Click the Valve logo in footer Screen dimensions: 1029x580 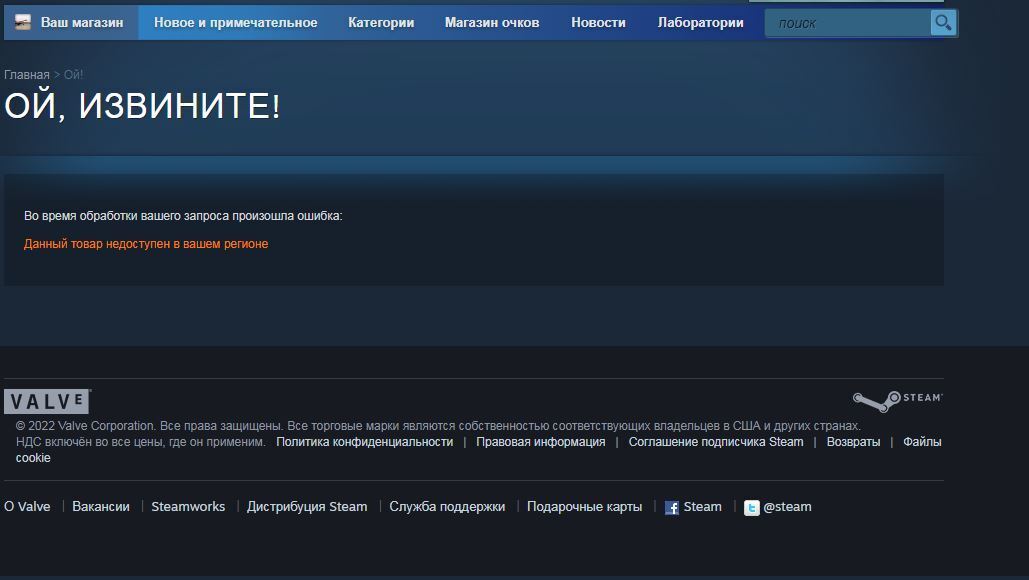[x=47, y=402]
